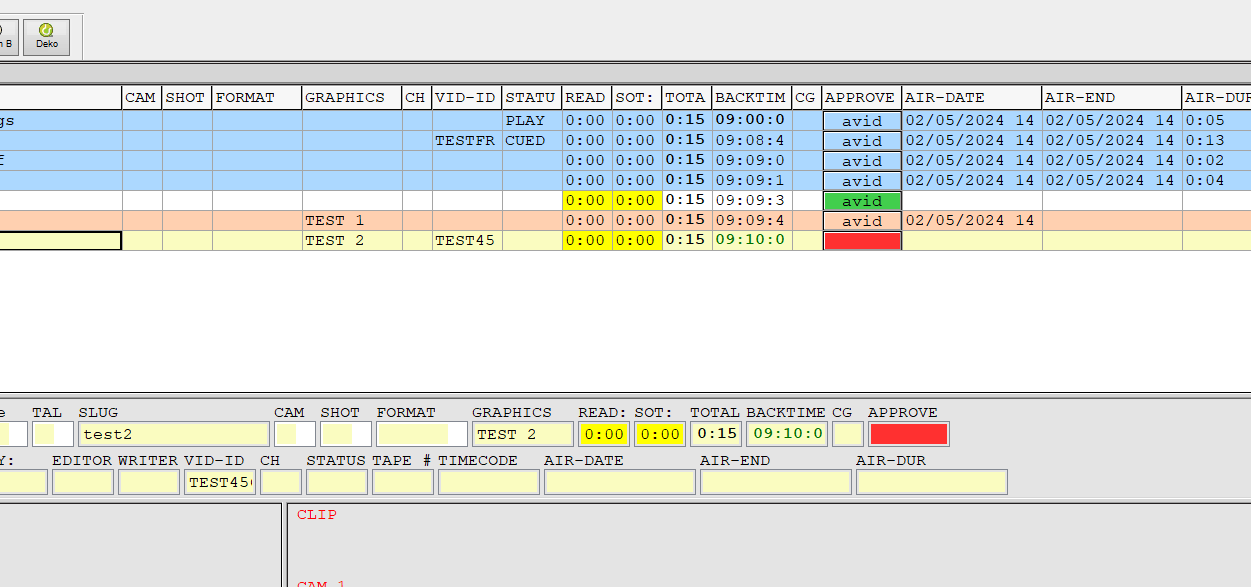Click the GRAPHICS form field showing TEST 2
Viewport: 1251px width, 587px height.
click(x=522, y=434)
